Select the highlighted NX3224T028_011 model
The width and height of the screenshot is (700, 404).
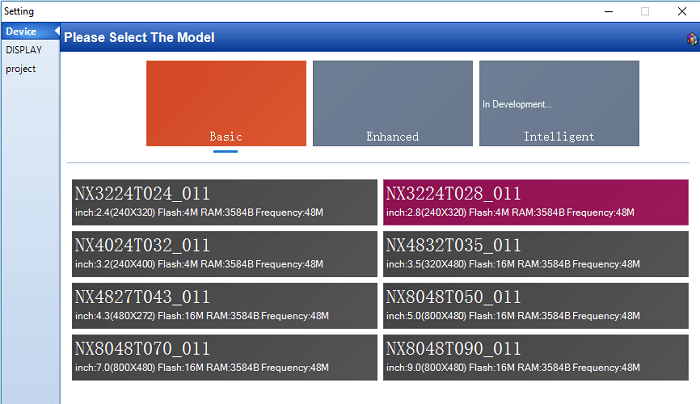tap(536, 201)
